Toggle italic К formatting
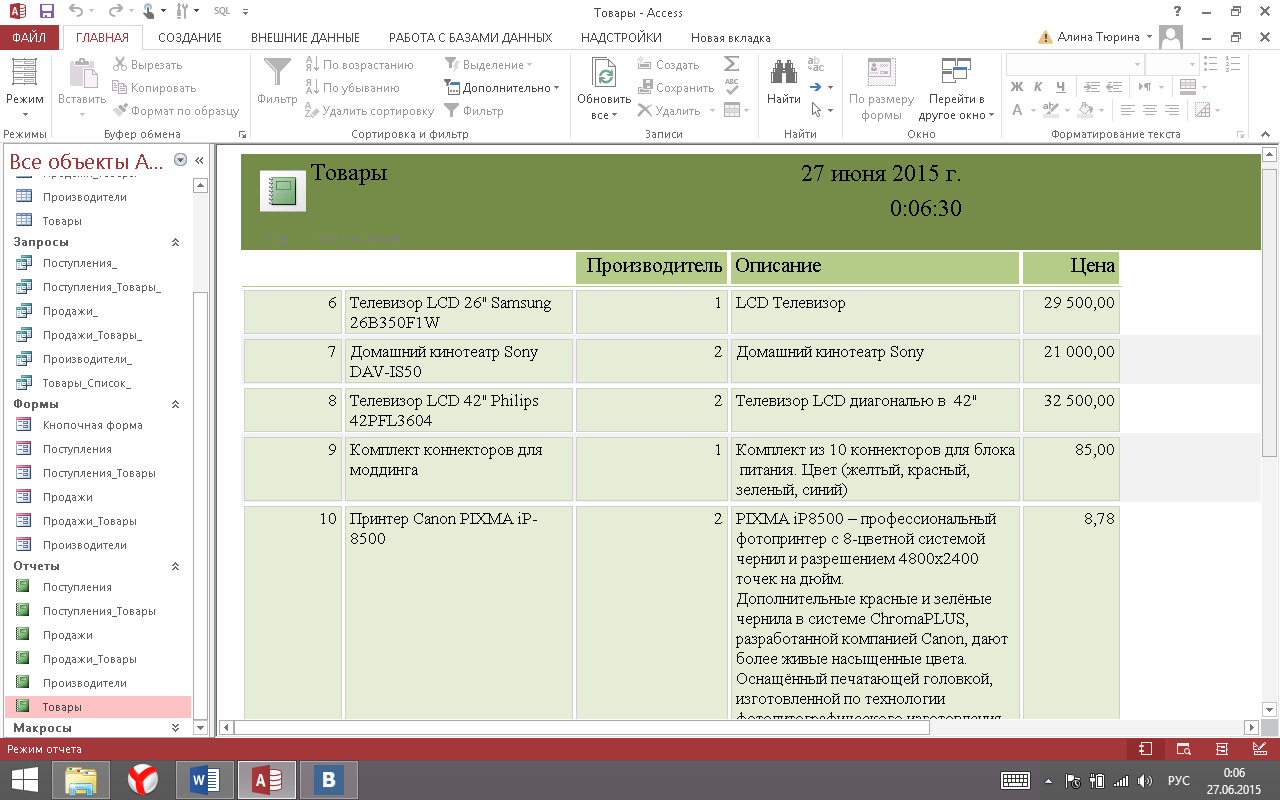This screenshot has height=800, width=1280. [1038, 87]
